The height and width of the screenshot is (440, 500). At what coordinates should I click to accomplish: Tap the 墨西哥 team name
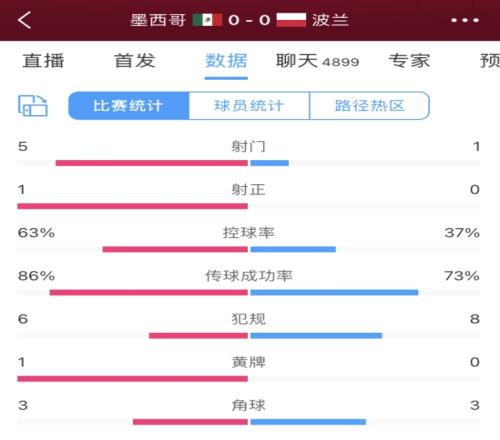tap(158, 20)
